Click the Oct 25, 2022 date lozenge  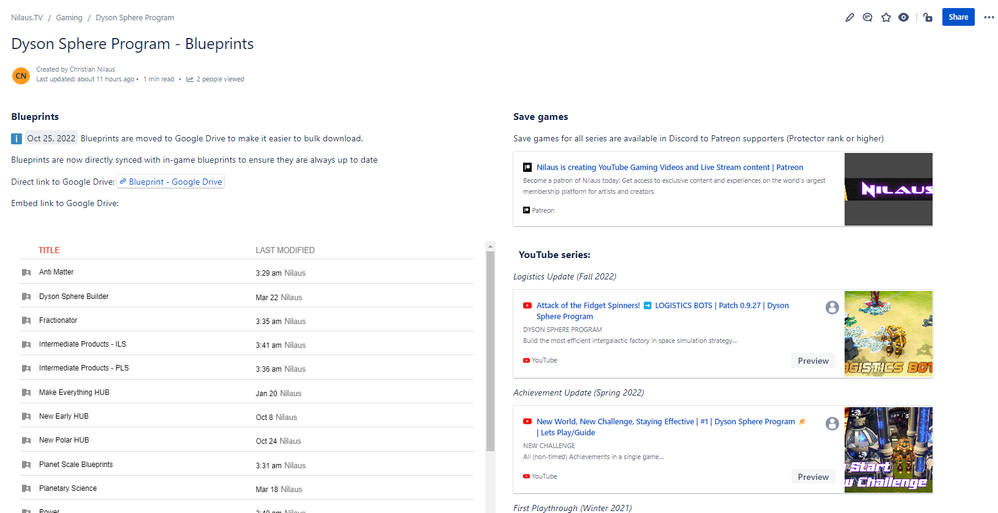click(52, 138)
